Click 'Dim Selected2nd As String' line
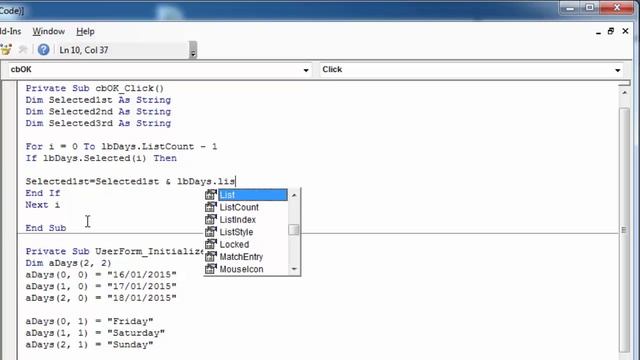Viewport: 640px width, 360px height. [98, 112]
